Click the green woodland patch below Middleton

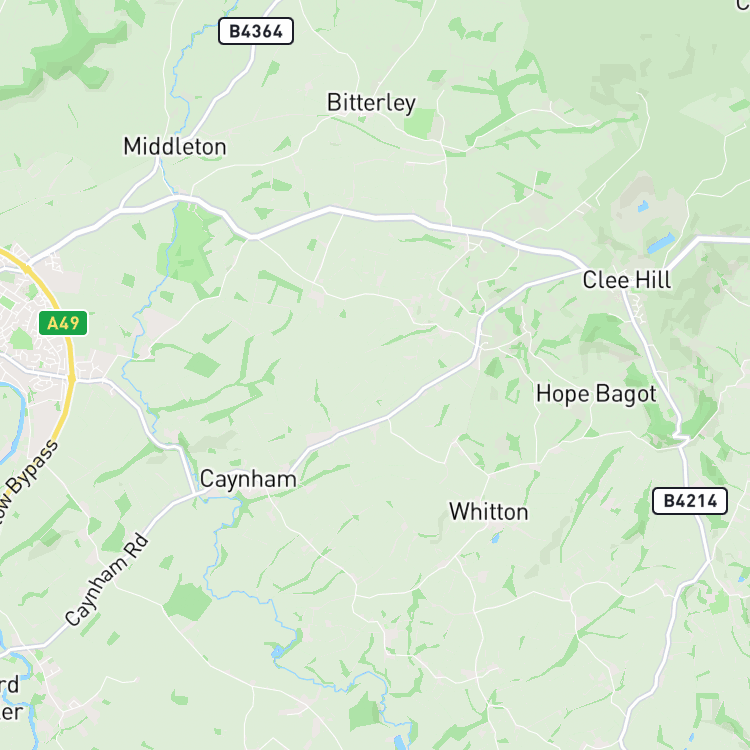188,249
